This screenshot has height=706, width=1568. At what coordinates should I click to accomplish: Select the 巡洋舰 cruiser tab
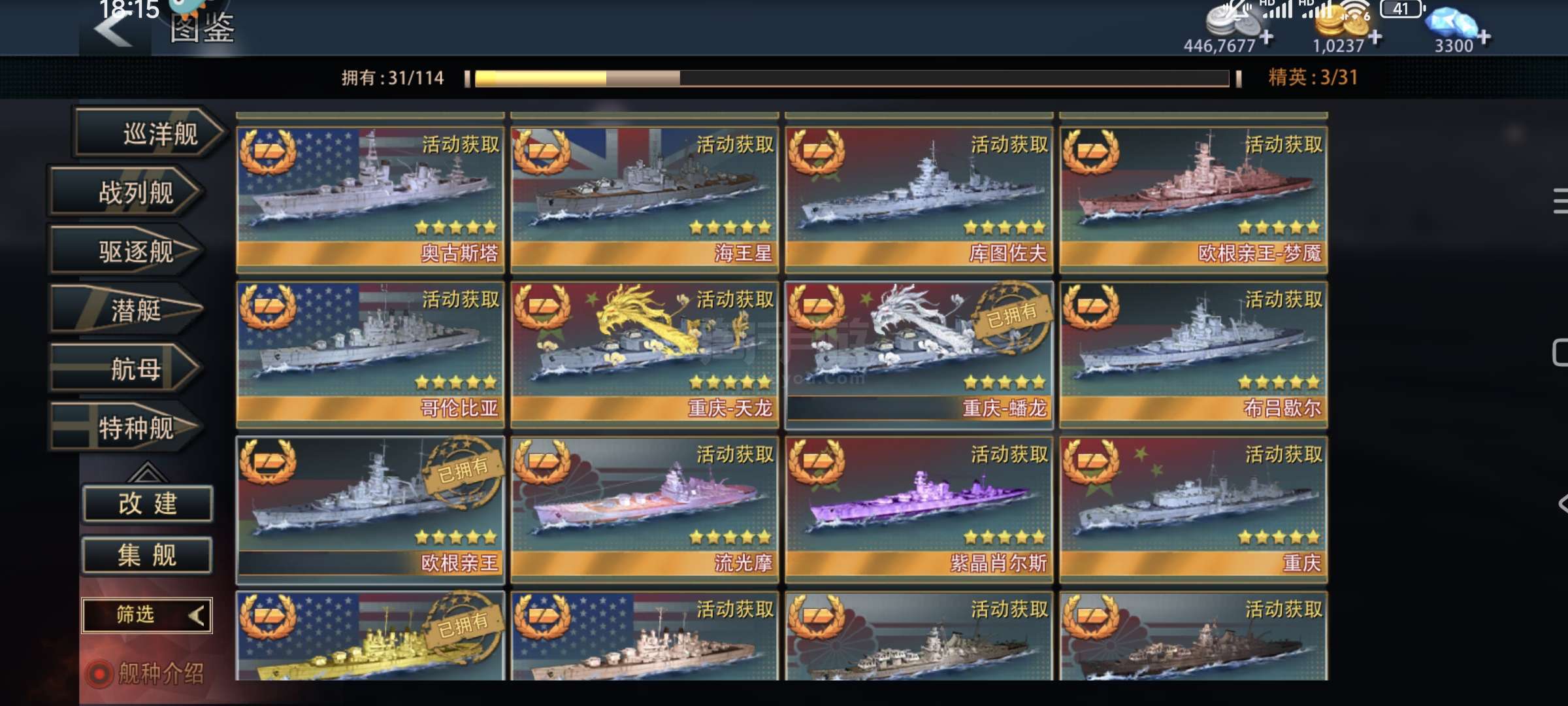150,134
